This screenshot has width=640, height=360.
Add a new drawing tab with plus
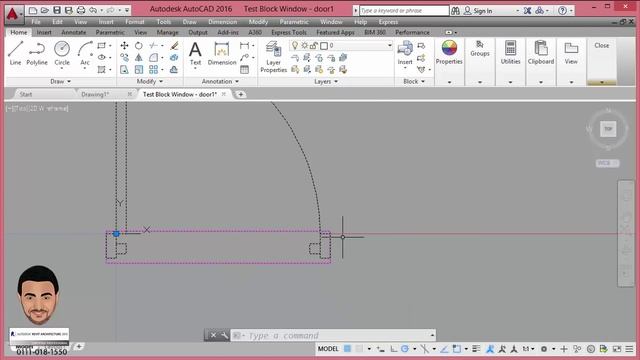(x=241, y=94)
